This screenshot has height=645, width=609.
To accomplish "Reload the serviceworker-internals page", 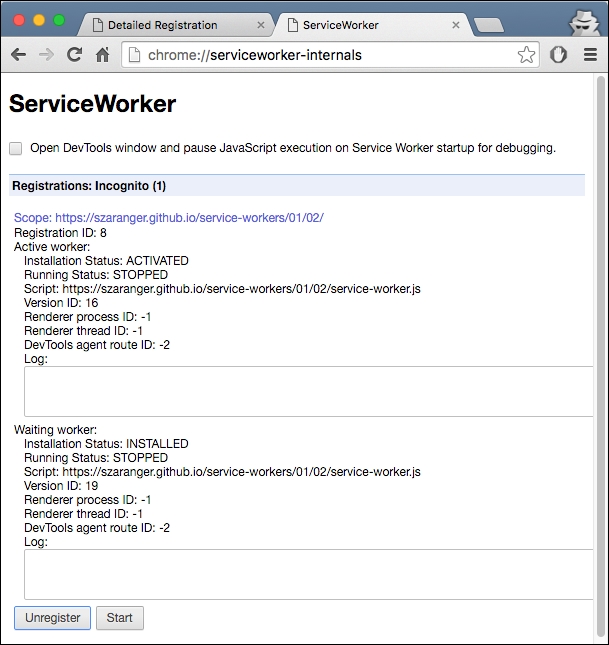I will coord(74,55).
